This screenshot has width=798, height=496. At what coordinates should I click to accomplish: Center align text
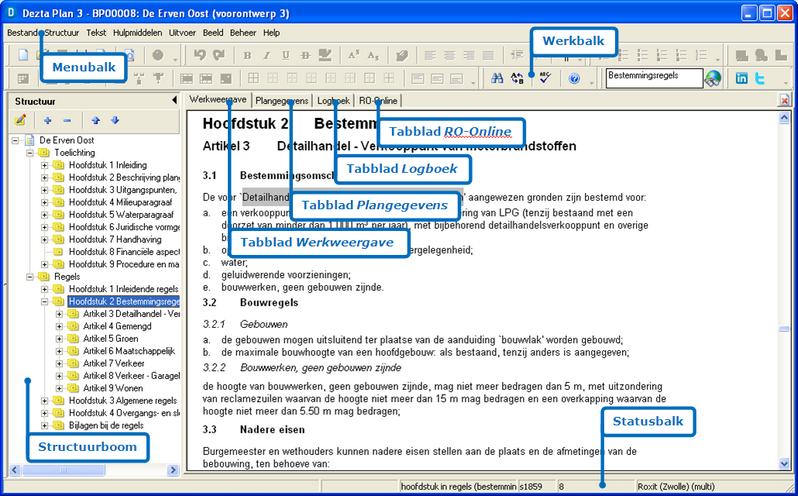click(450, 55)
